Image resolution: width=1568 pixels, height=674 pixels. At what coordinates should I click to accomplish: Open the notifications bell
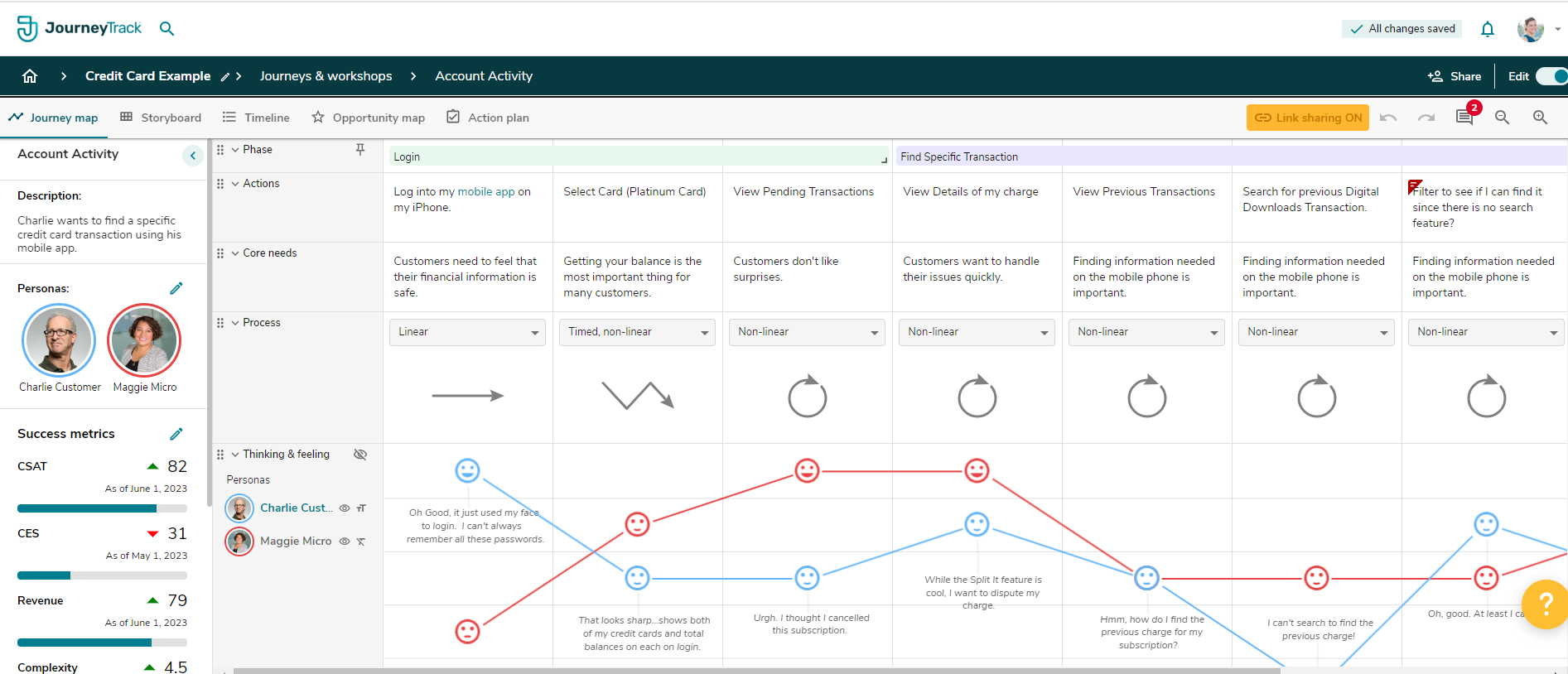[x=1488, y=29]
